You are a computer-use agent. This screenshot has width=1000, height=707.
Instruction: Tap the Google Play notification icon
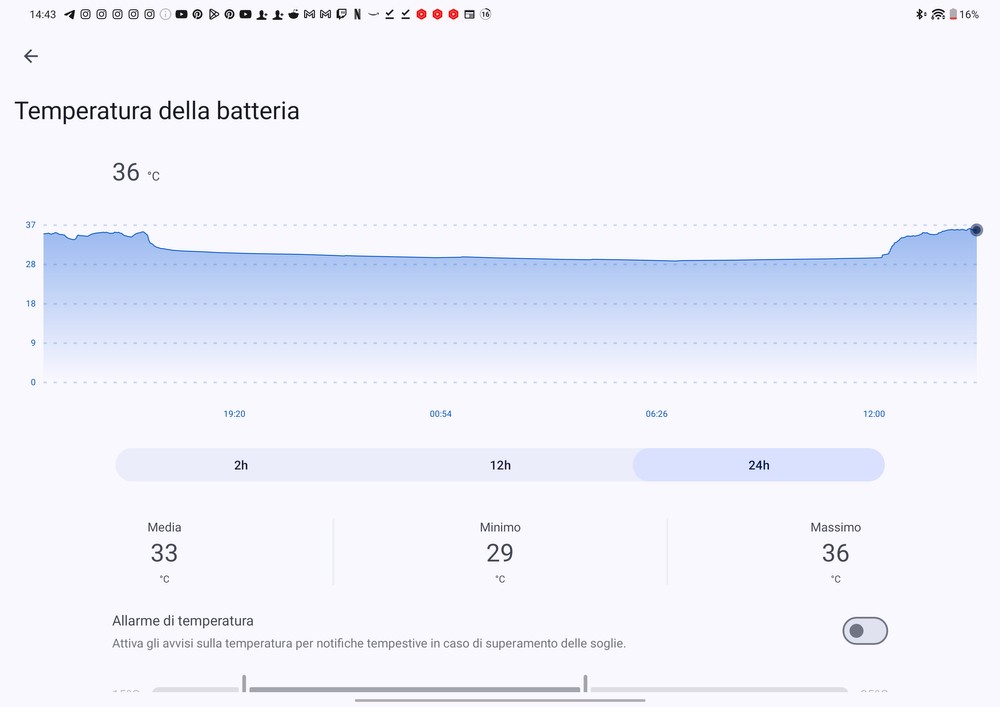pos(214,14)
